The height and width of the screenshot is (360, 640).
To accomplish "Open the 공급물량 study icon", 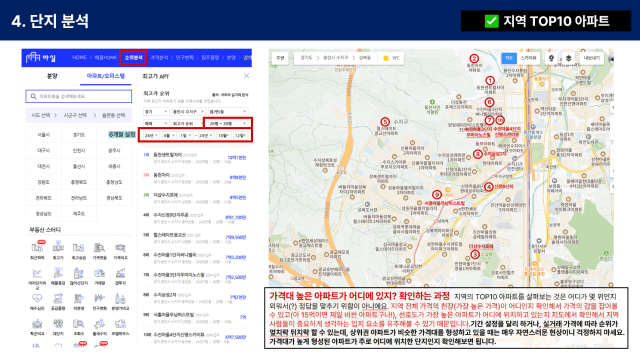I will (58, 302).
